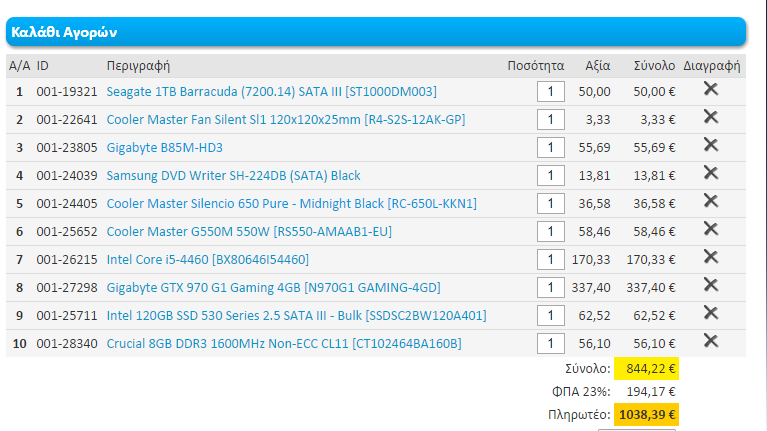
Task: Click the quantity box for Cooler Master Fan
Action: (x=551, y=119)
